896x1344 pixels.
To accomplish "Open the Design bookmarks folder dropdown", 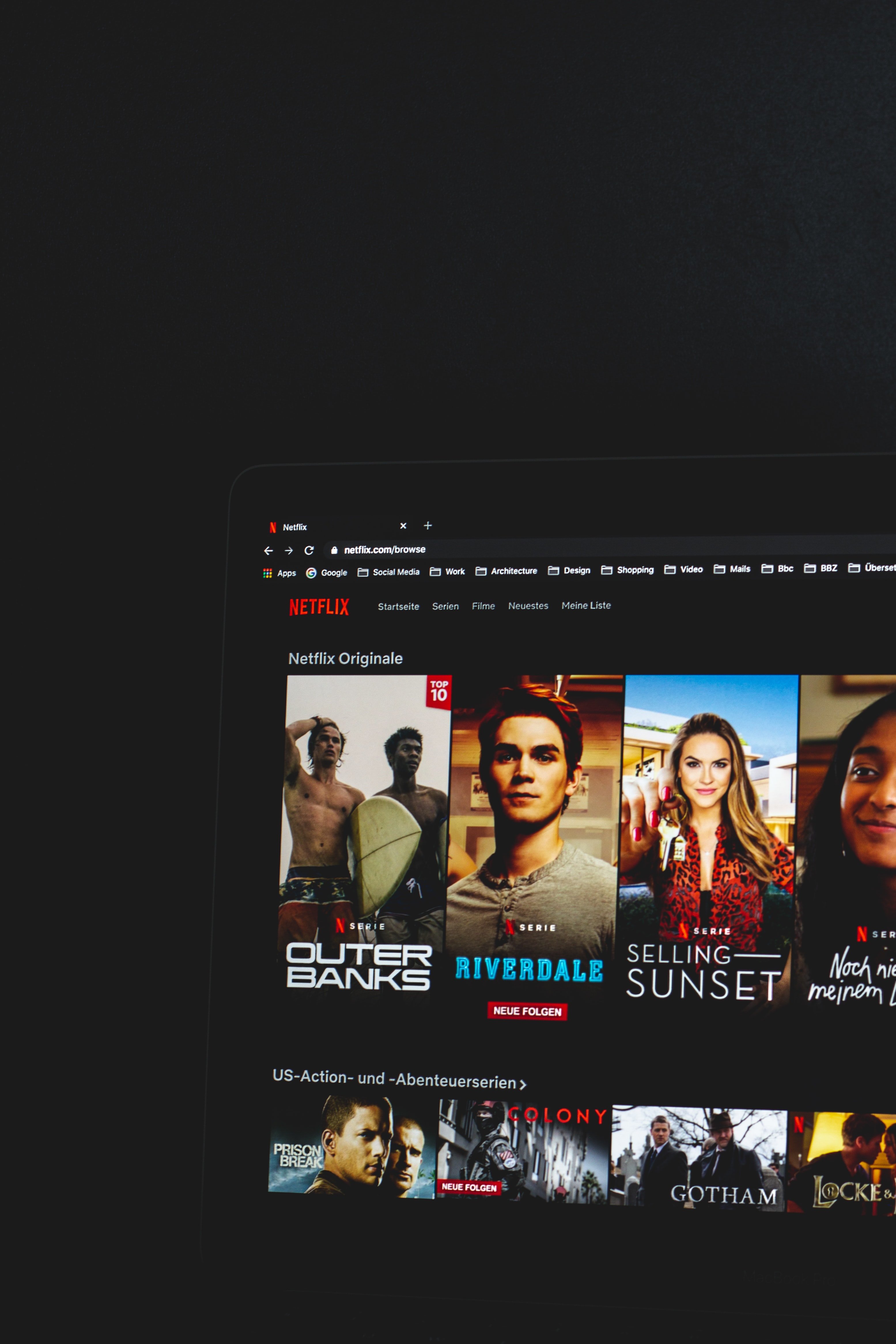I will coord(577,570).
